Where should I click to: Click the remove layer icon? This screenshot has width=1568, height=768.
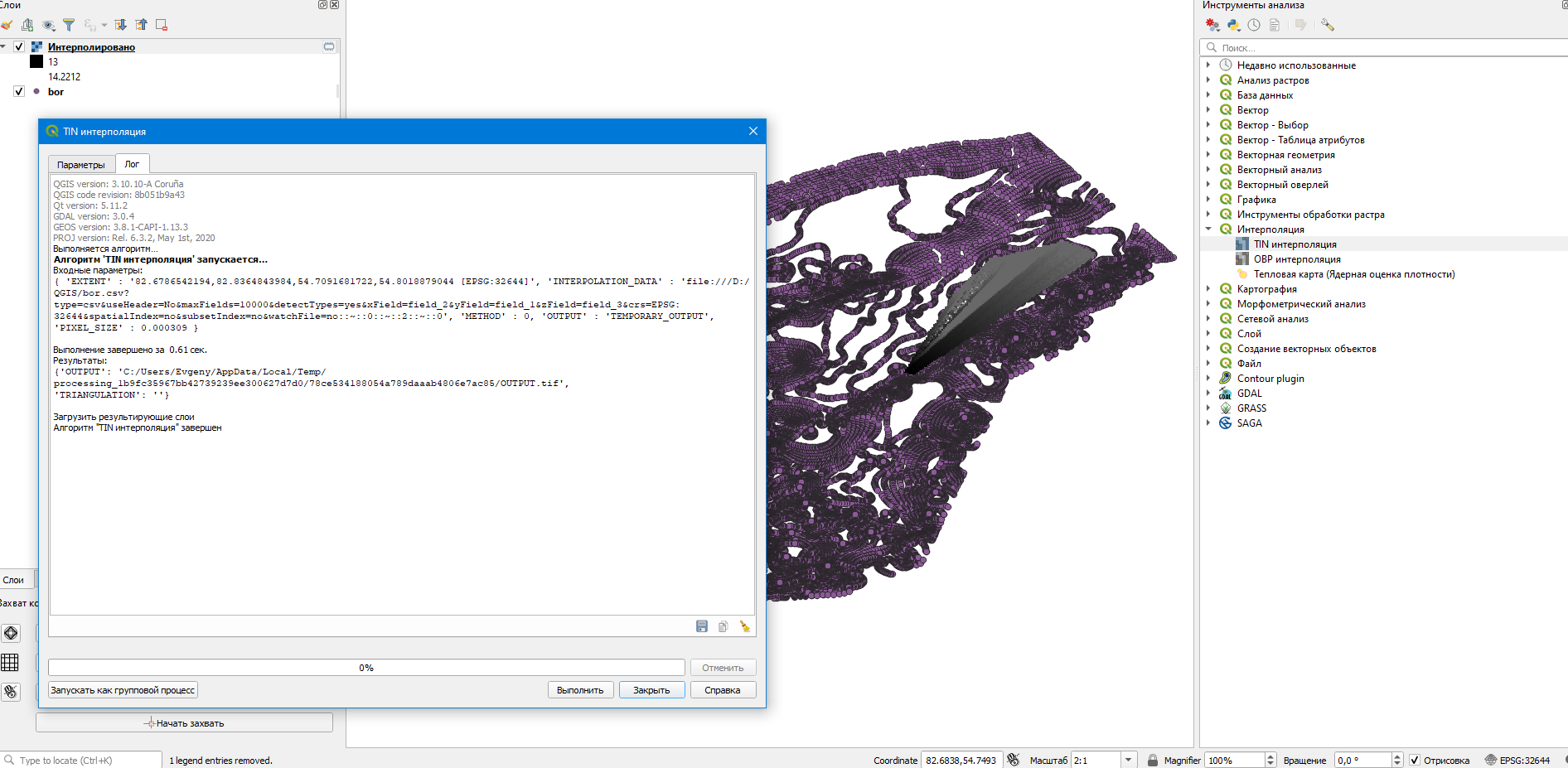click(x=162, y=25)
